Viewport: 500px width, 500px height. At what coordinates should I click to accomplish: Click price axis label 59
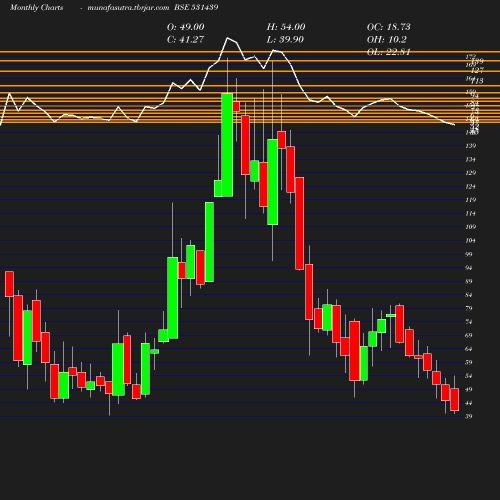[469, 362]
